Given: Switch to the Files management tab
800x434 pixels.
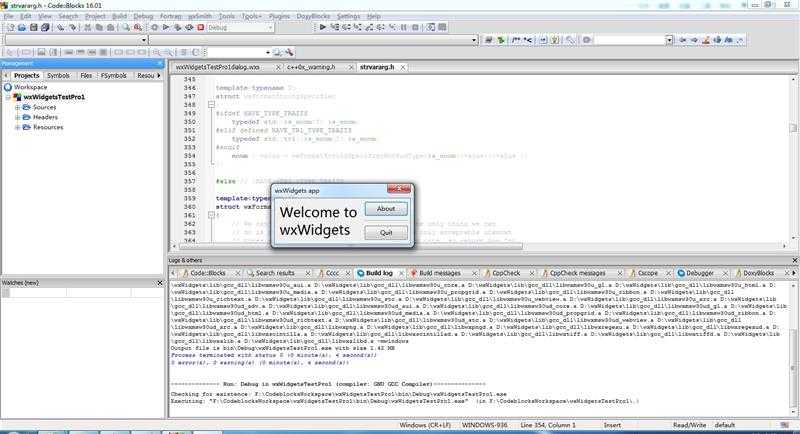Looking at the screenshot, I should tap(86, 75).
